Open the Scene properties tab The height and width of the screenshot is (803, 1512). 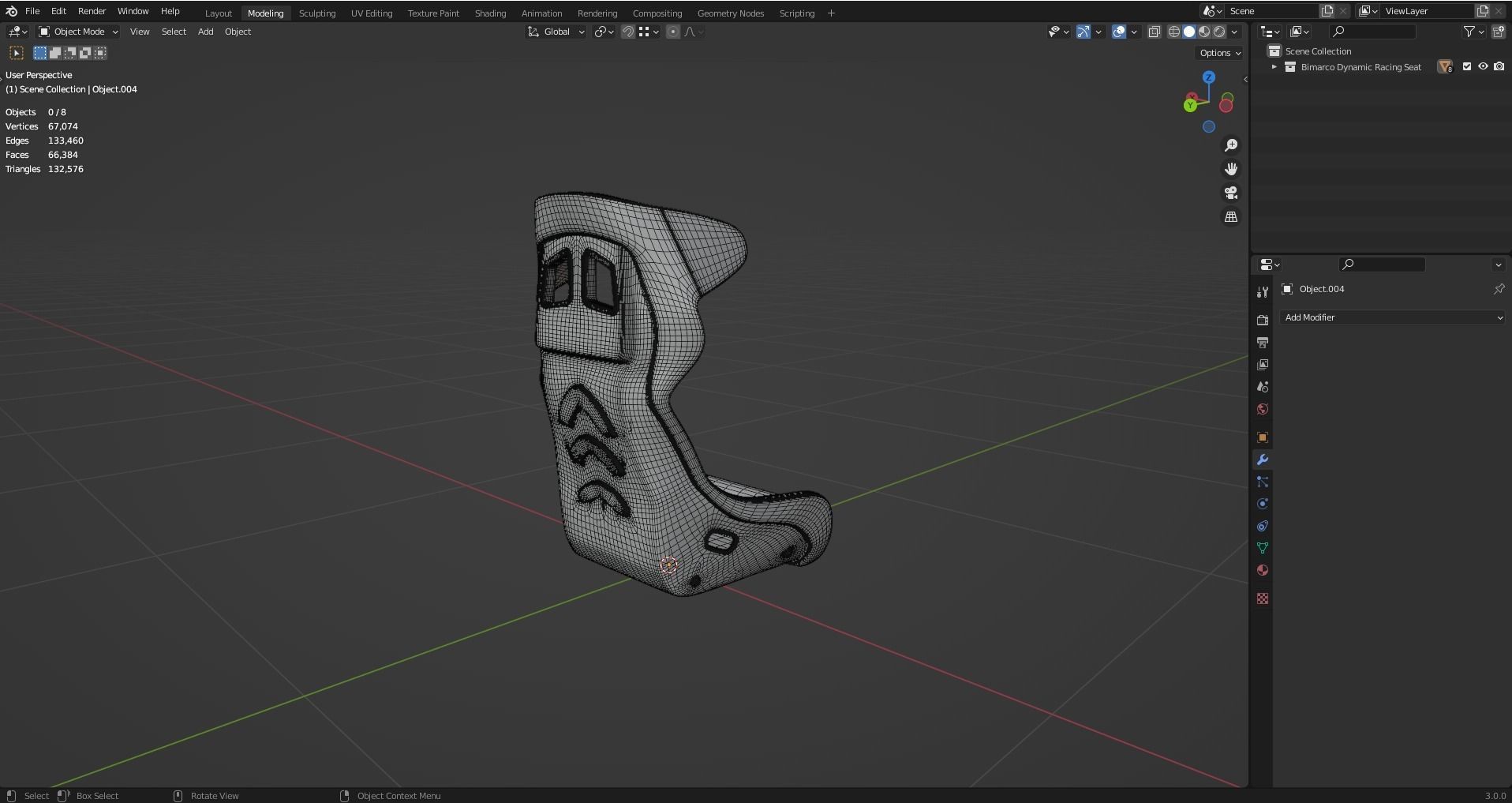pos(1263,386)
